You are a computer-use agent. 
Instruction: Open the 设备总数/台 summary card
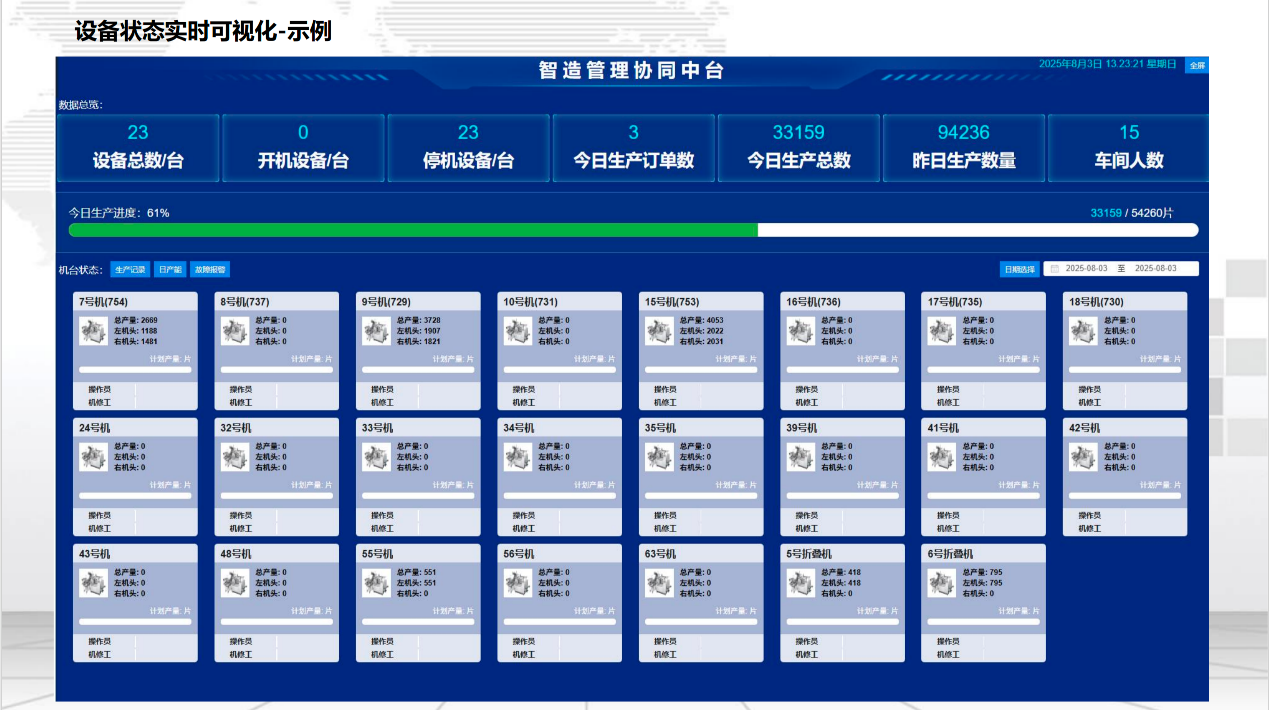(x=138, y=148)
